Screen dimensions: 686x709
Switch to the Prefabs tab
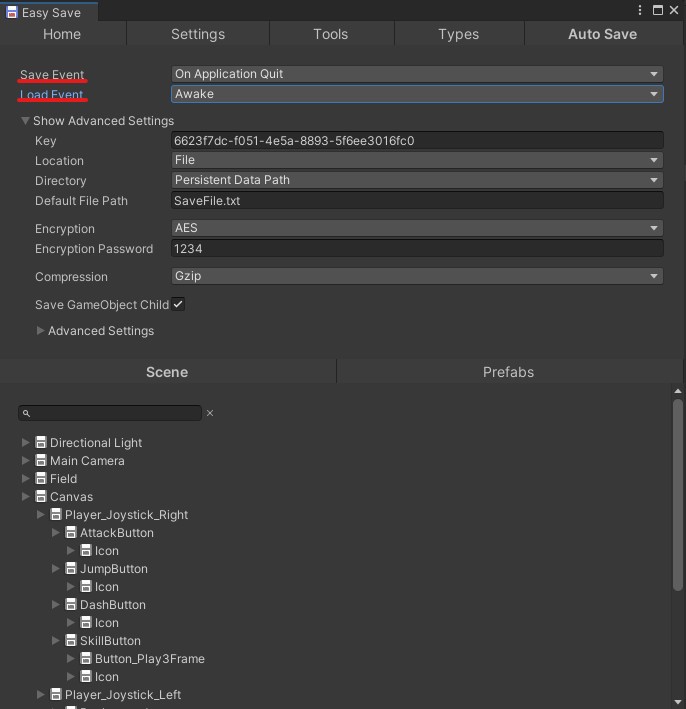509,372
